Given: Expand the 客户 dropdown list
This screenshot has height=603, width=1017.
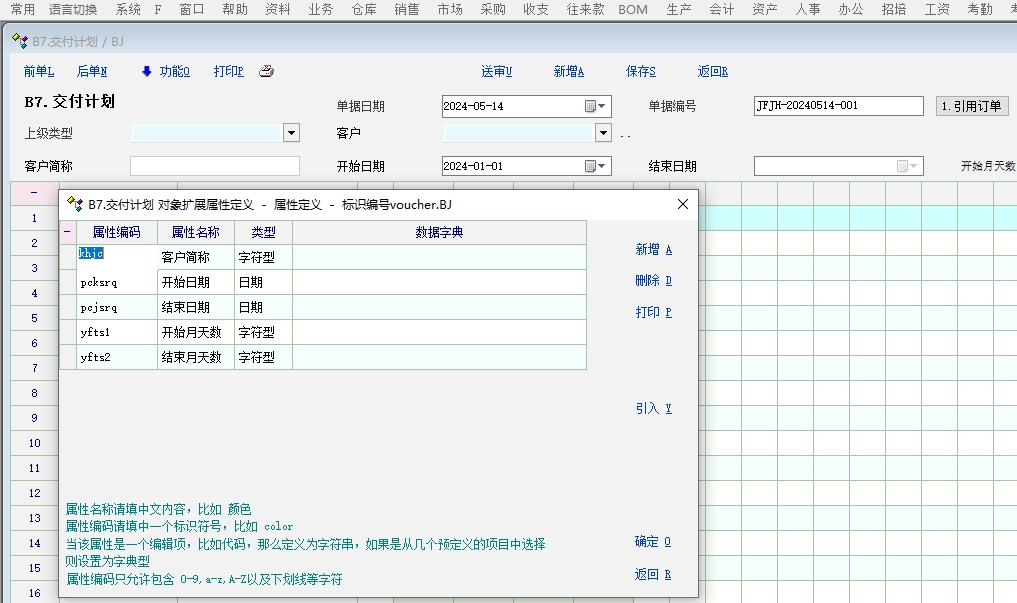Looking at the screenshot, I should [x=603, y=133].
